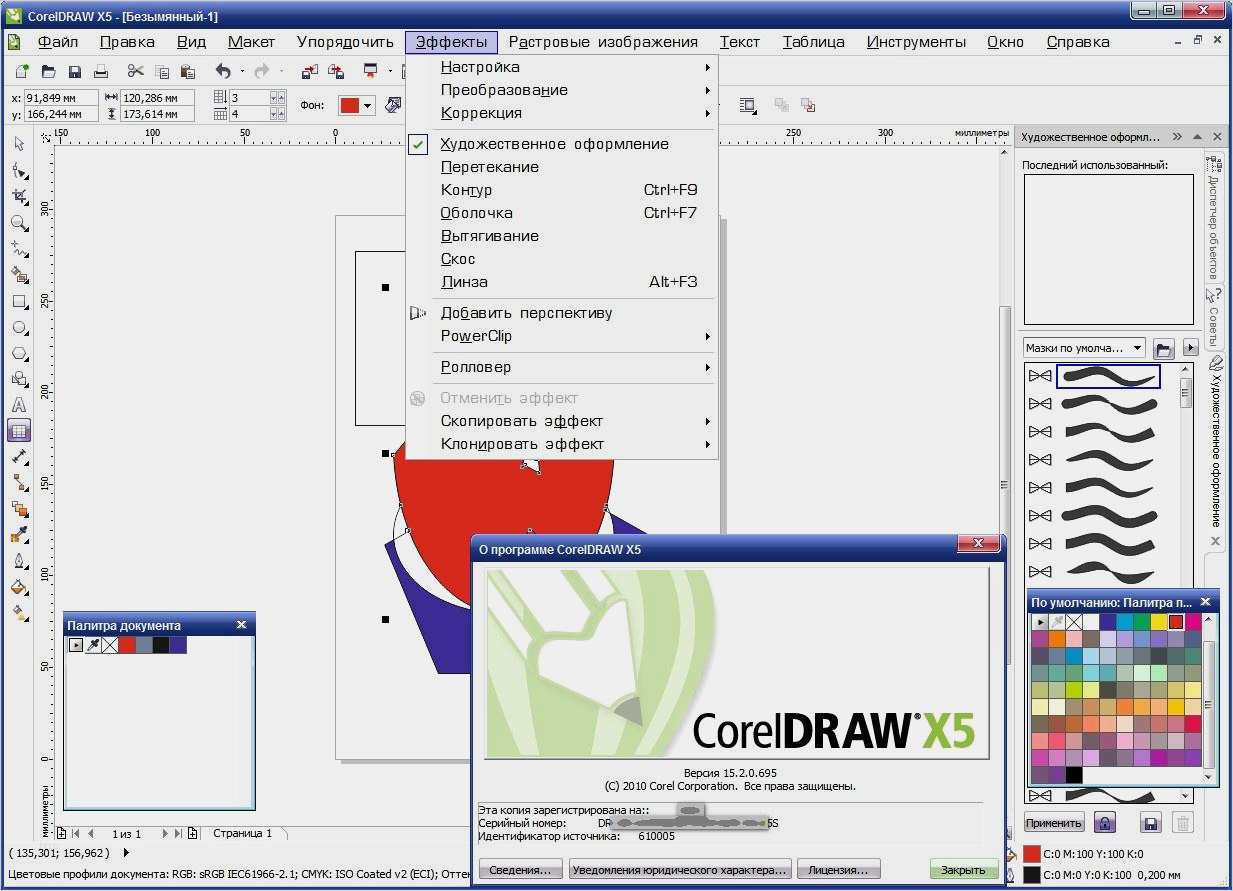Open the Файл menu

tap(57, 42)
